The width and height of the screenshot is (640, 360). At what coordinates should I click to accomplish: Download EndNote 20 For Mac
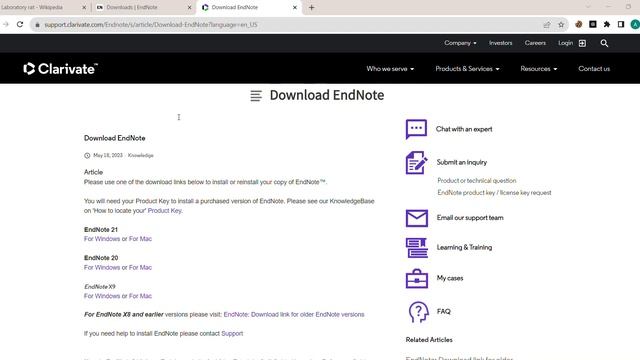click(140, 267)
